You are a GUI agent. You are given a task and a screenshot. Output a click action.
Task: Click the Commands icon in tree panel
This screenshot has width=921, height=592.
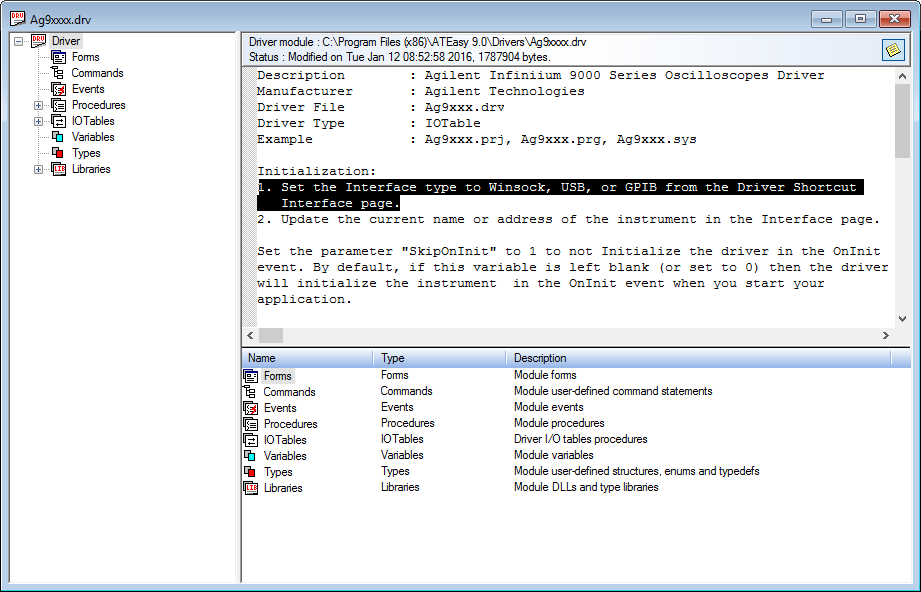click(x=58, y=73)
